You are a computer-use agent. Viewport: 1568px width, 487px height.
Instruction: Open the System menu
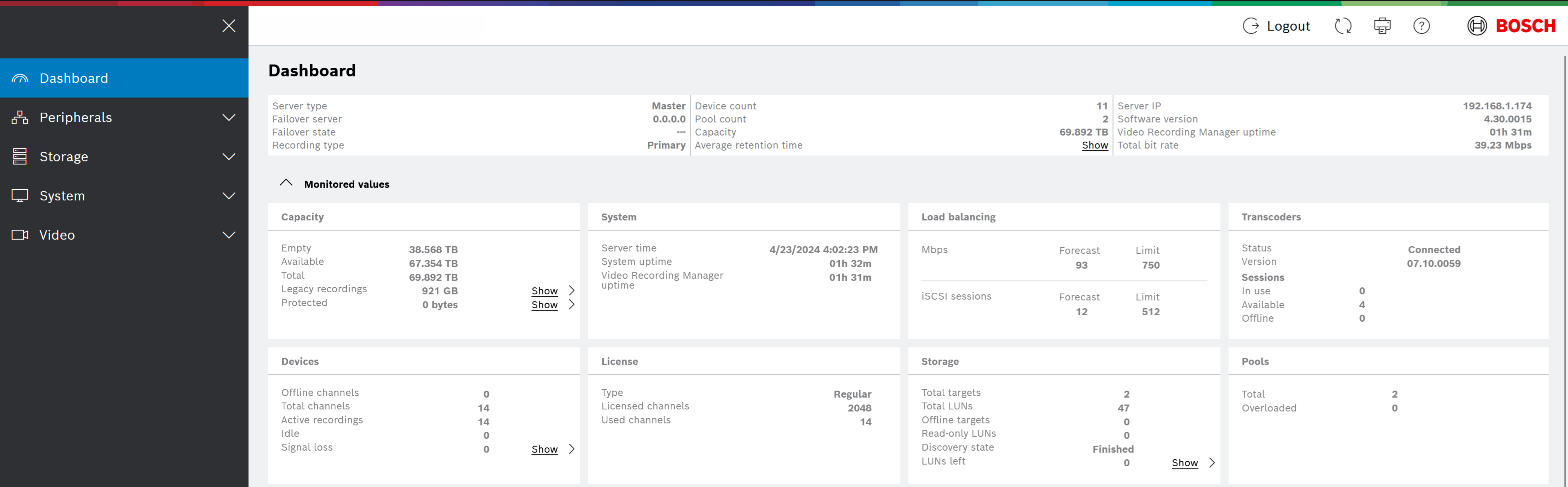(x=124, y=195)
